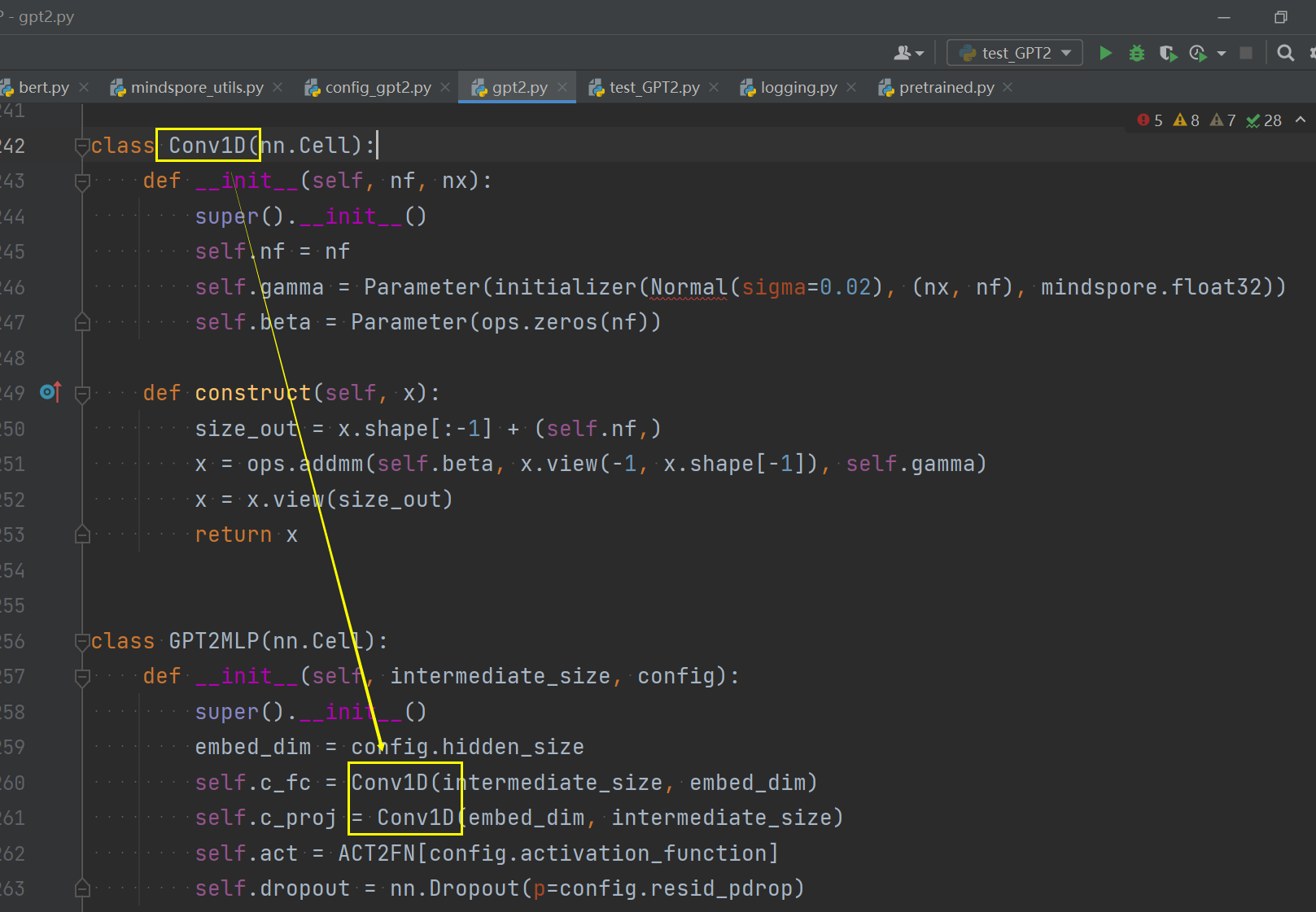Click 'nn.Dropout' in the code

point(455,888)
